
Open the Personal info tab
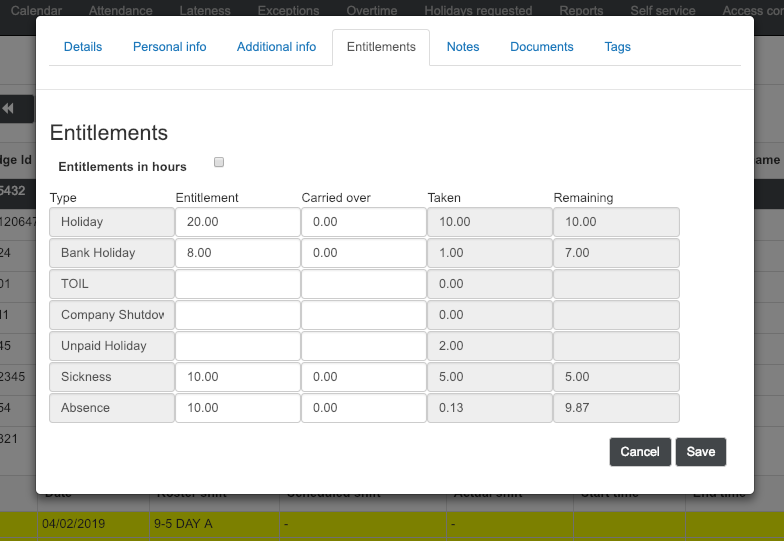pos(168,47)
